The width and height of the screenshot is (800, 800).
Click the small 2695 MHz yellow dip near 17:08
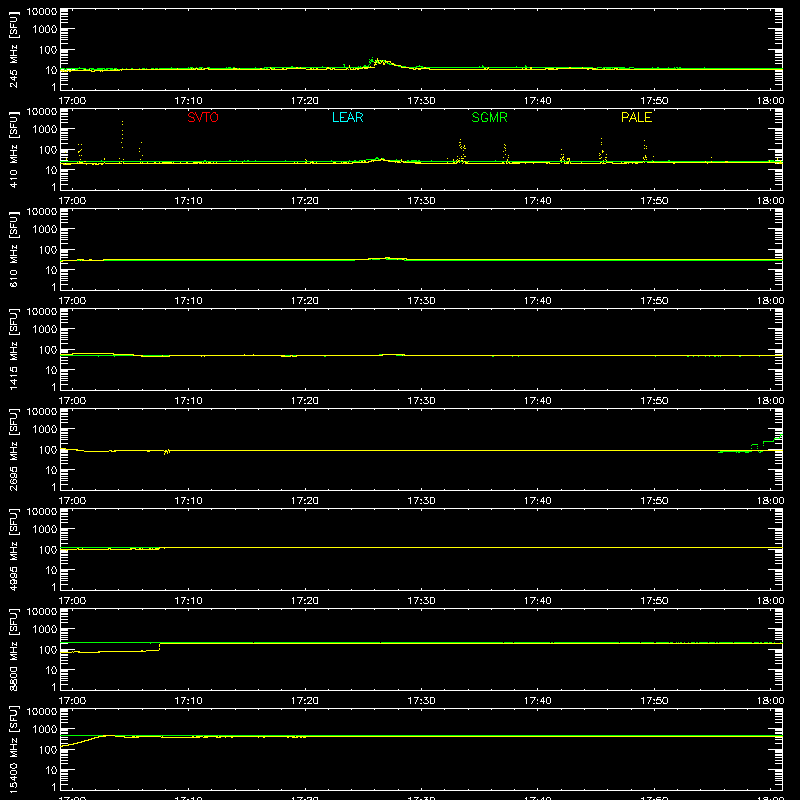point(166,452)
